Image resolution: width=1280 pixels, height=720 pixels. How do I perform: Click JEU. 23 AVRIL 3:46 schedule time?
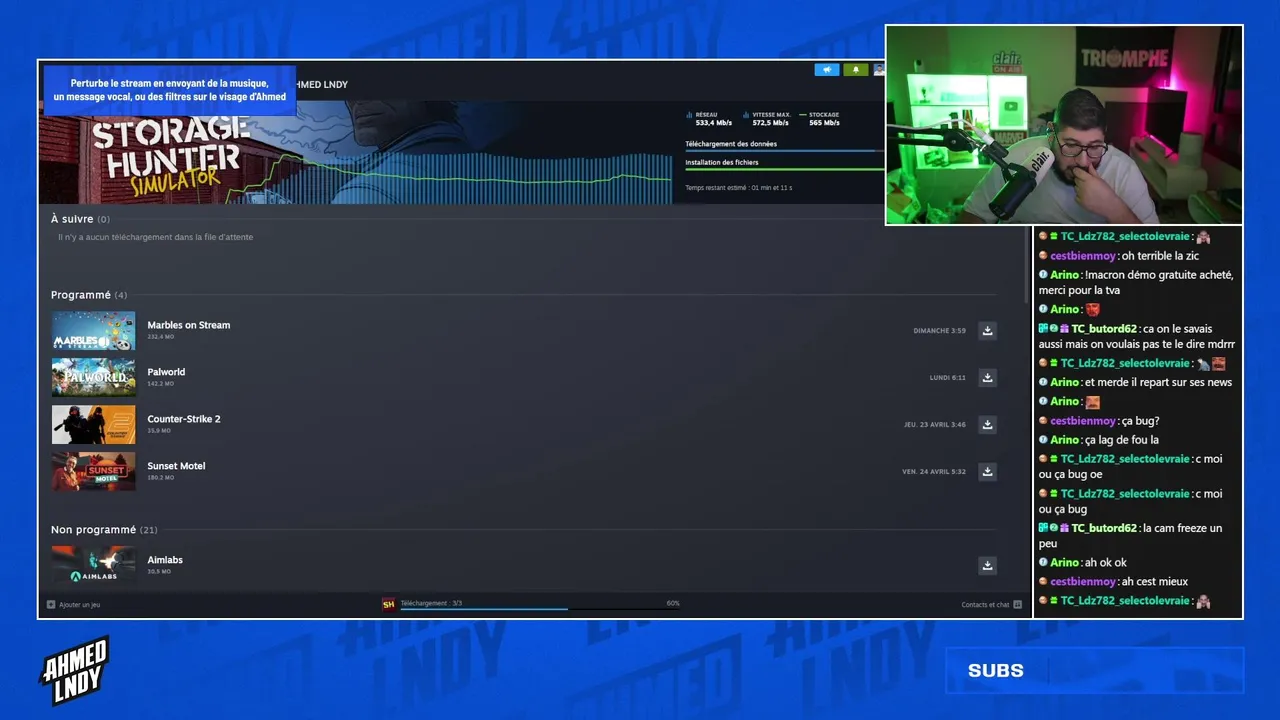(x=935, y=425)
